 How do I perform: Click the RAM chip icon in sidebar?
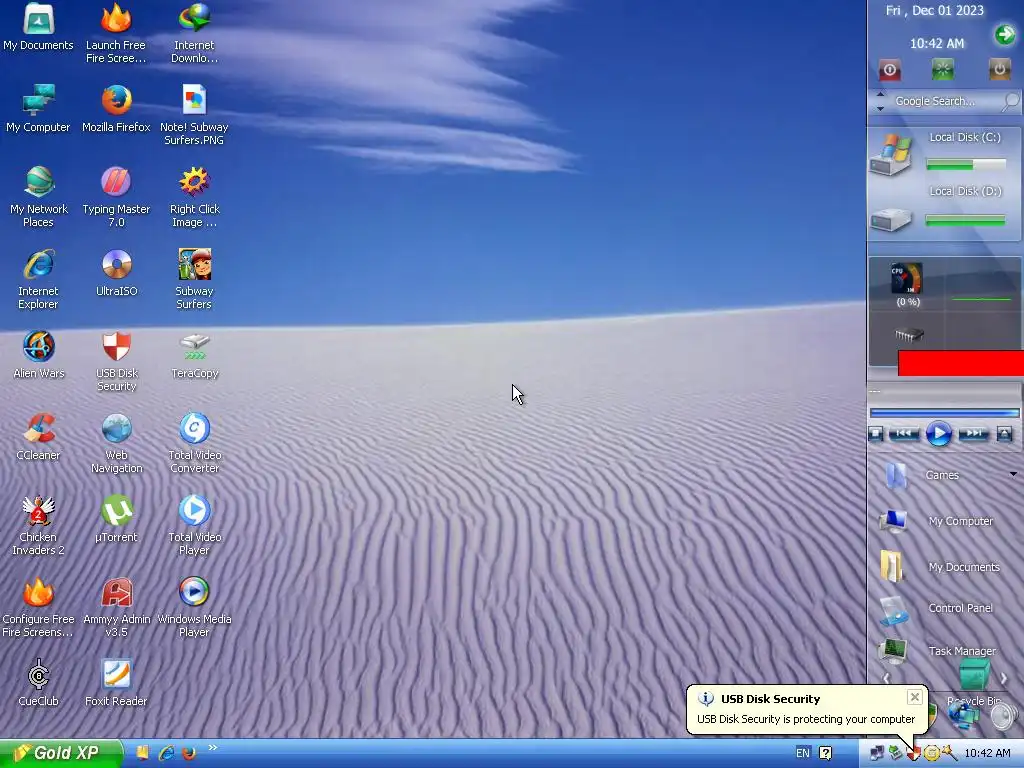[908, 335]
